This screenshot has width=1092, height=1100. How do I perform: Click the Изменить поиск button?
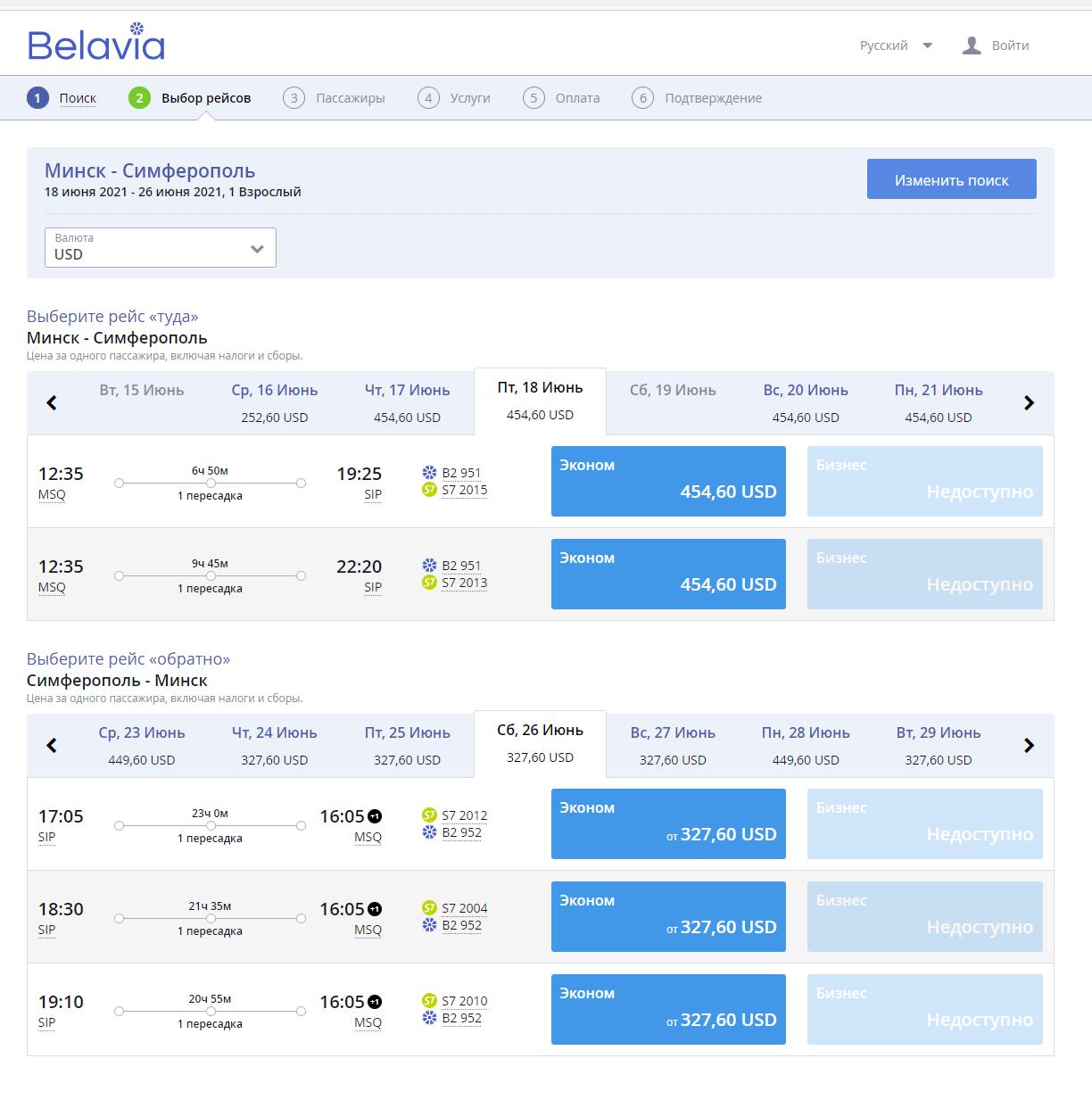(951, 179)
